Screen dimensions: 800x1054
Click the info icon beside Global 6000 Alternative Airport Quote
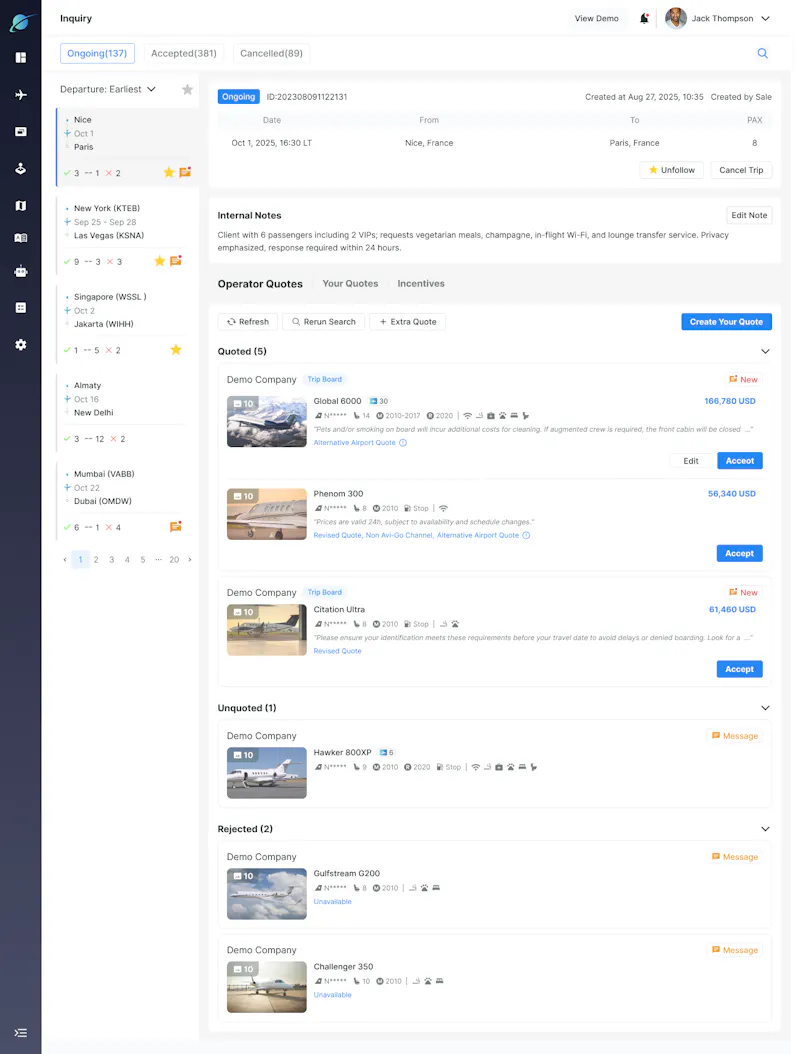click(403, 443)
